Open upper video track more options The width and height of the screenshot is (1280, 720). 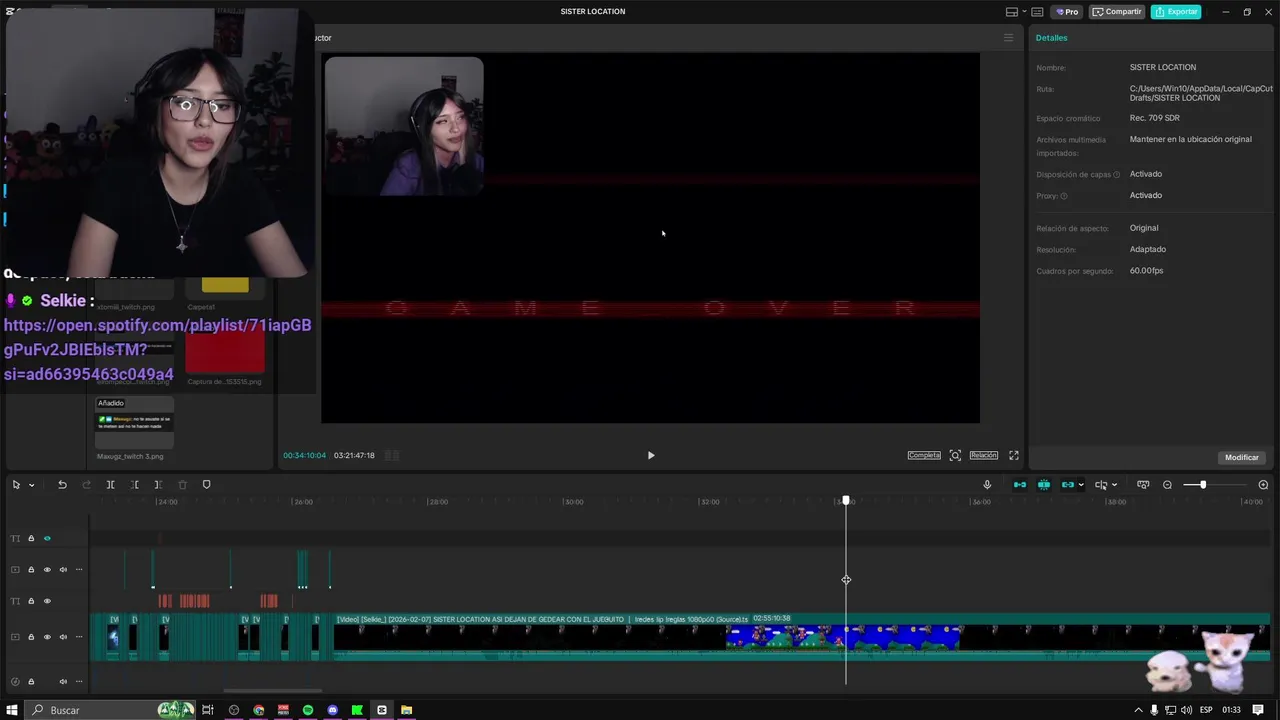(79, 570)
